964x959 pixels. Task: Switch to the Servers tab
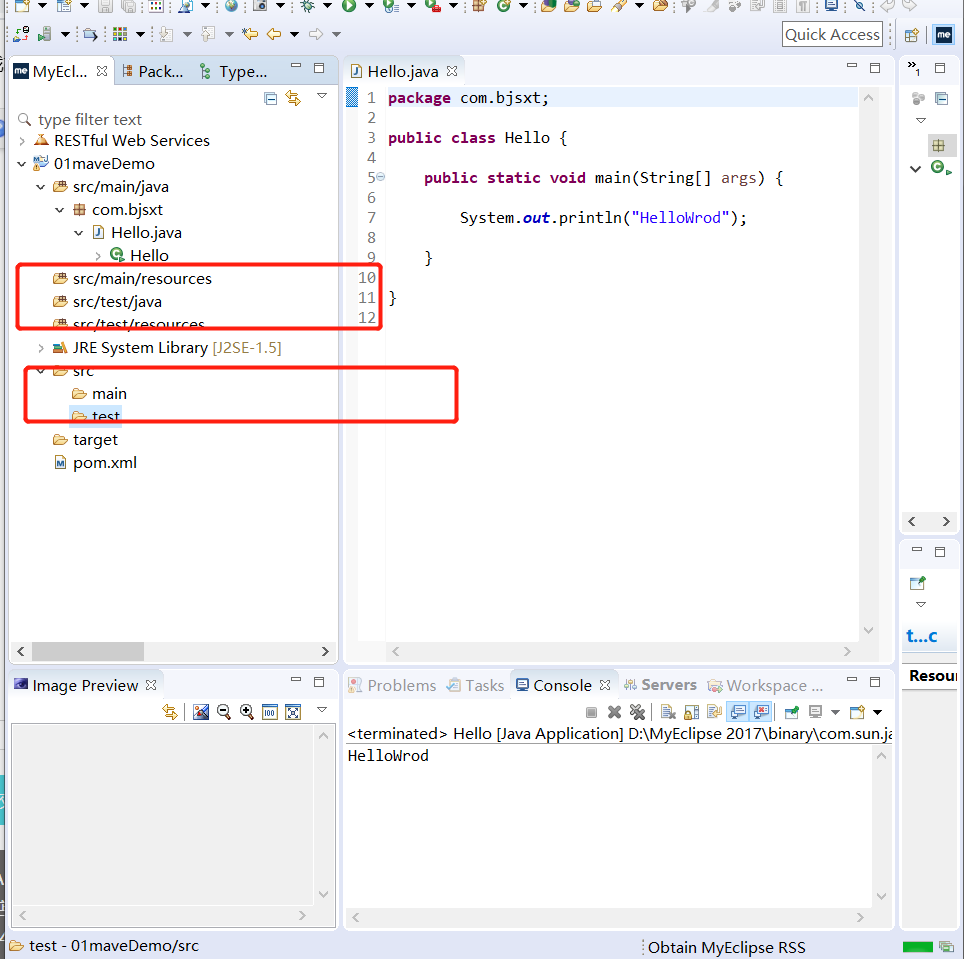tap(660, 685)
